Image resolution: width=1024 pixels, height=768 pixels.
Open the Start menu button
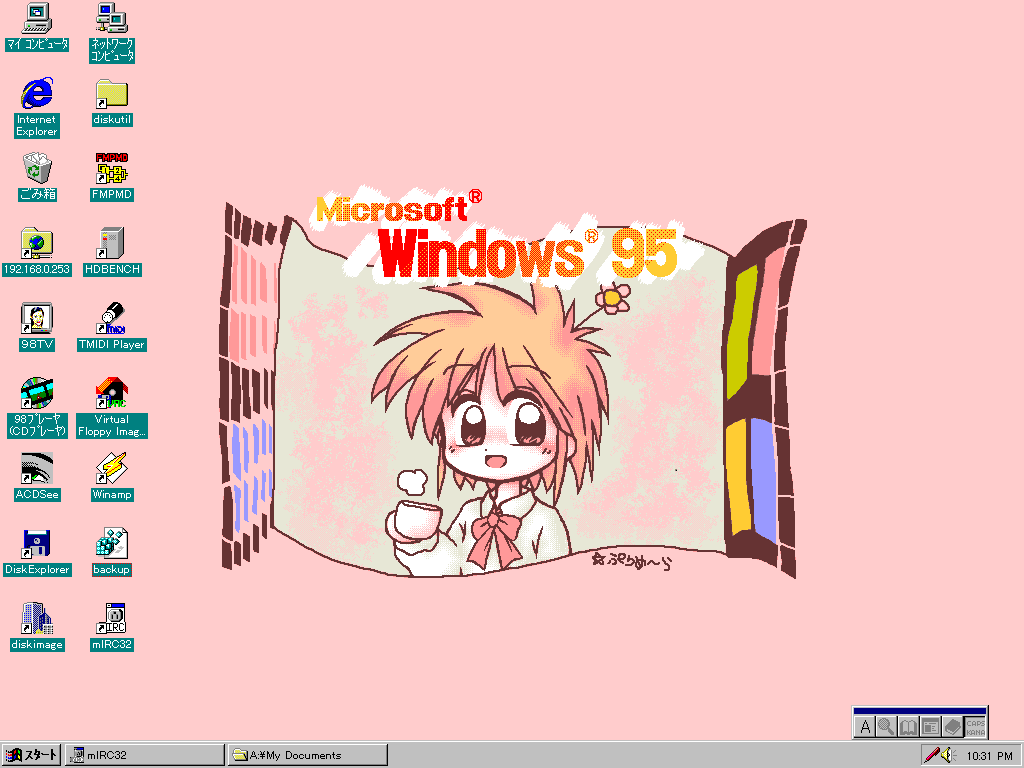click(31, 755)
